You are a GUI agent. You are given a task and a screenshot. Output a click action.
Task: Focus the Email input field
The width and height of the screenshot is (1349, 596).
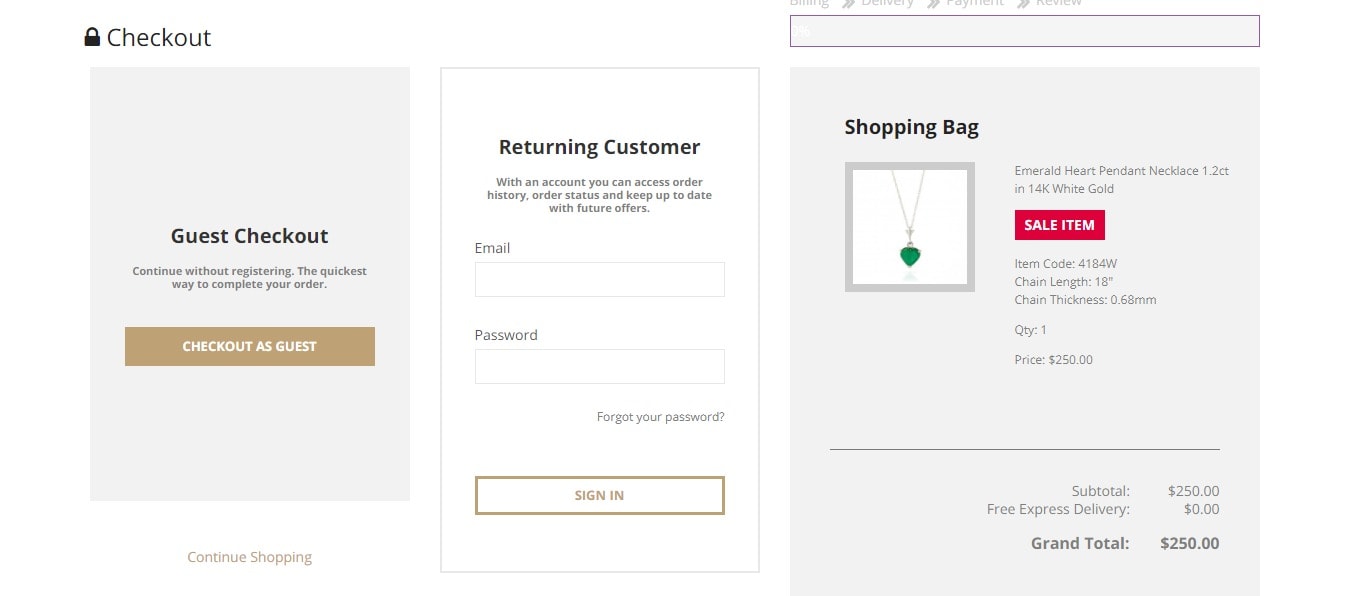click(x=600, y=279)
